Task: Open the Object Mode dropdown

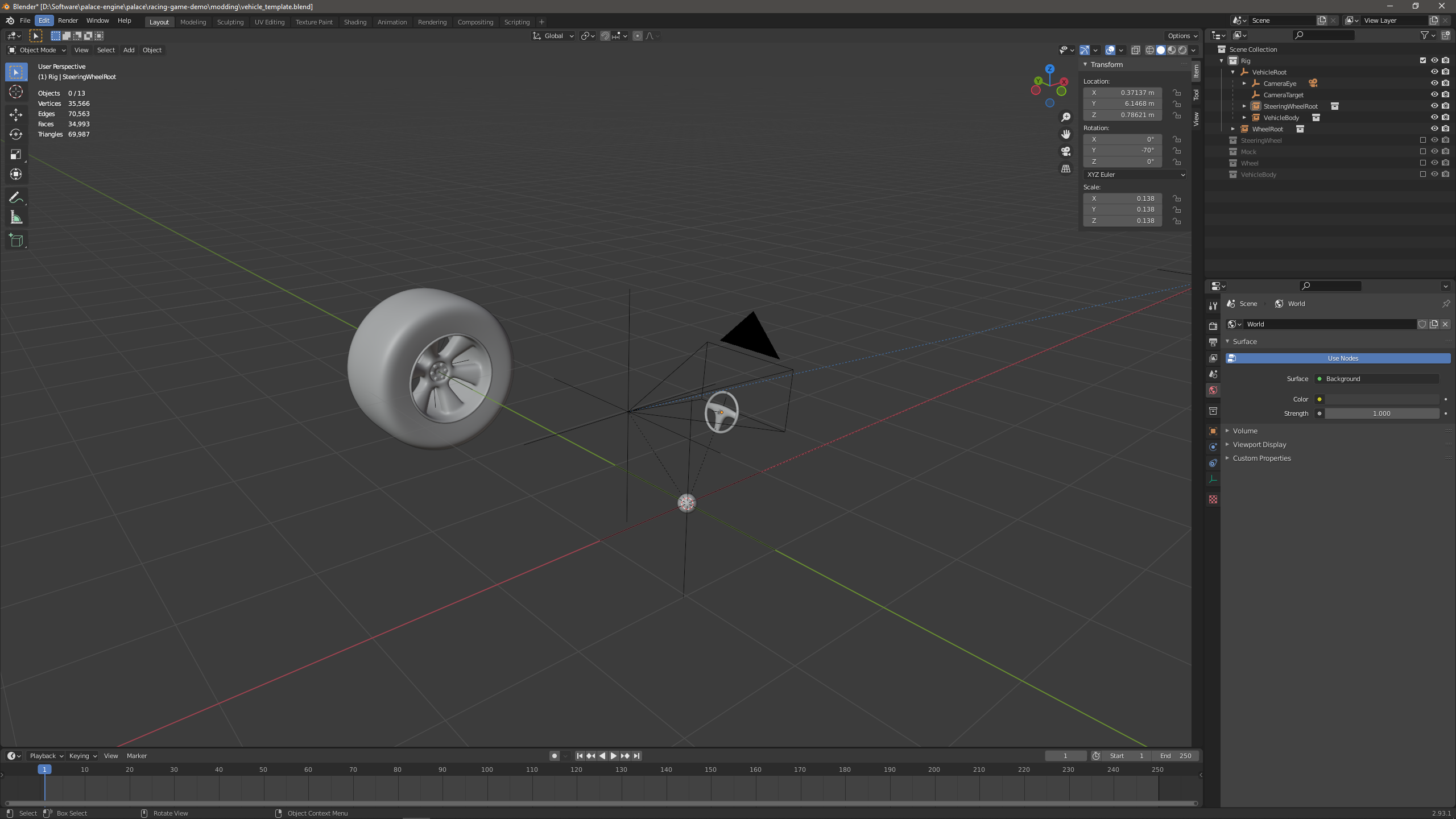Action: click(x=37, y=50)
